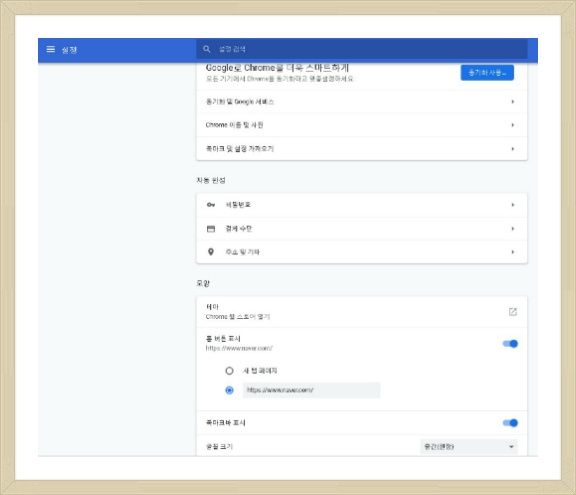Click the 설정 title in header

click(x=69, y=50)
